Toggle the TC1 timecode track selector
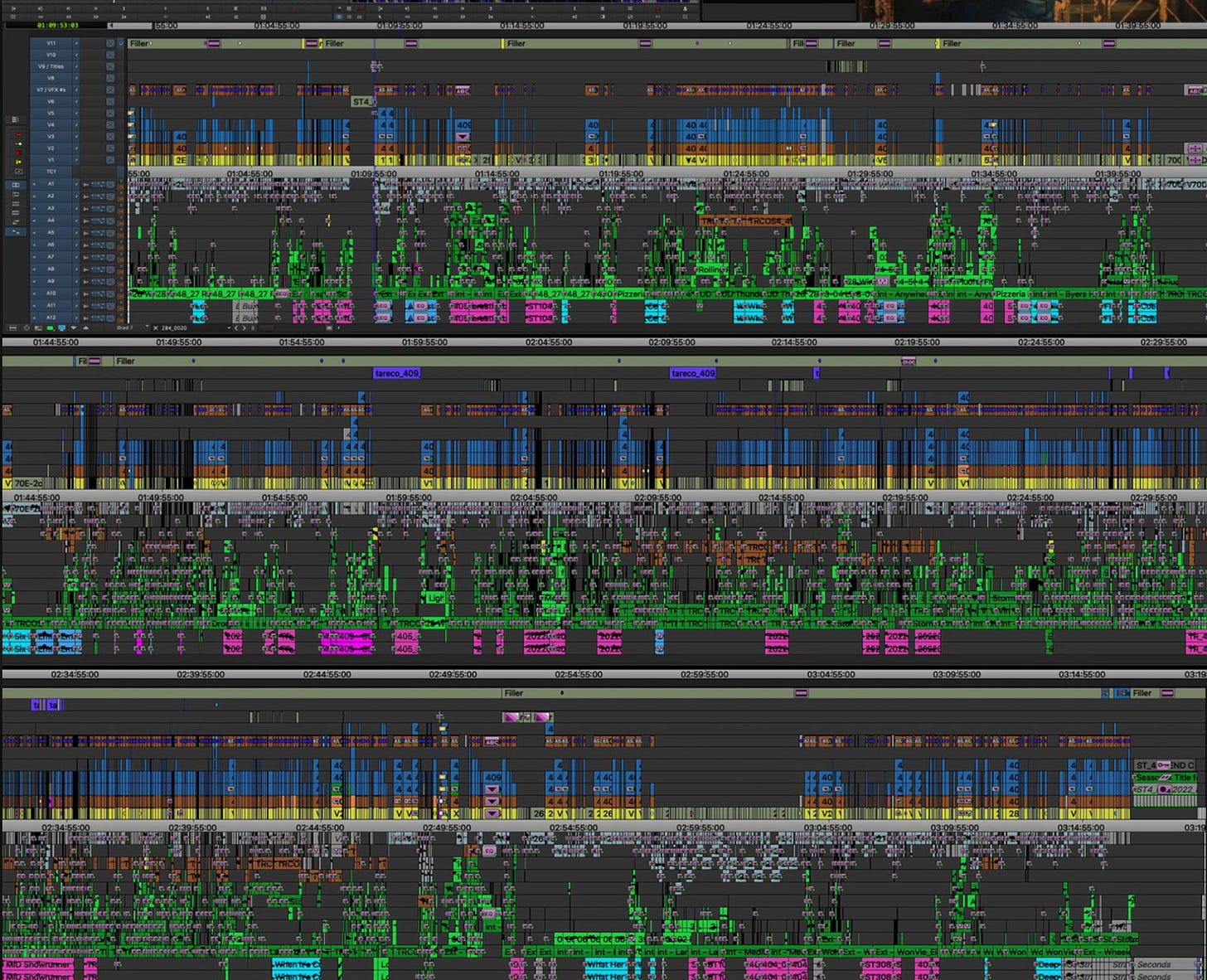The height and width of the screenshot is (980, 1207). (x=51, y=172)
